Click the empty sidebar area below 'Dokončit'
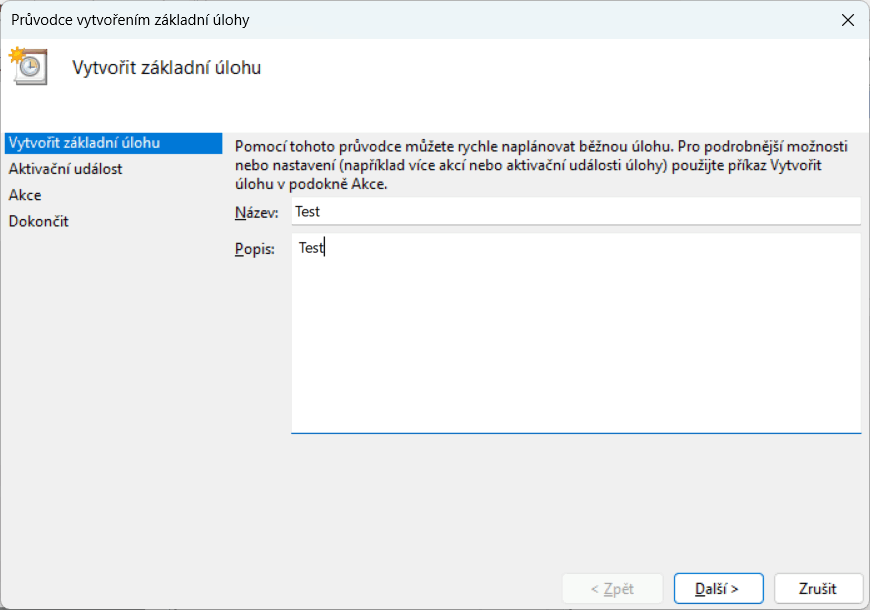 110,400
